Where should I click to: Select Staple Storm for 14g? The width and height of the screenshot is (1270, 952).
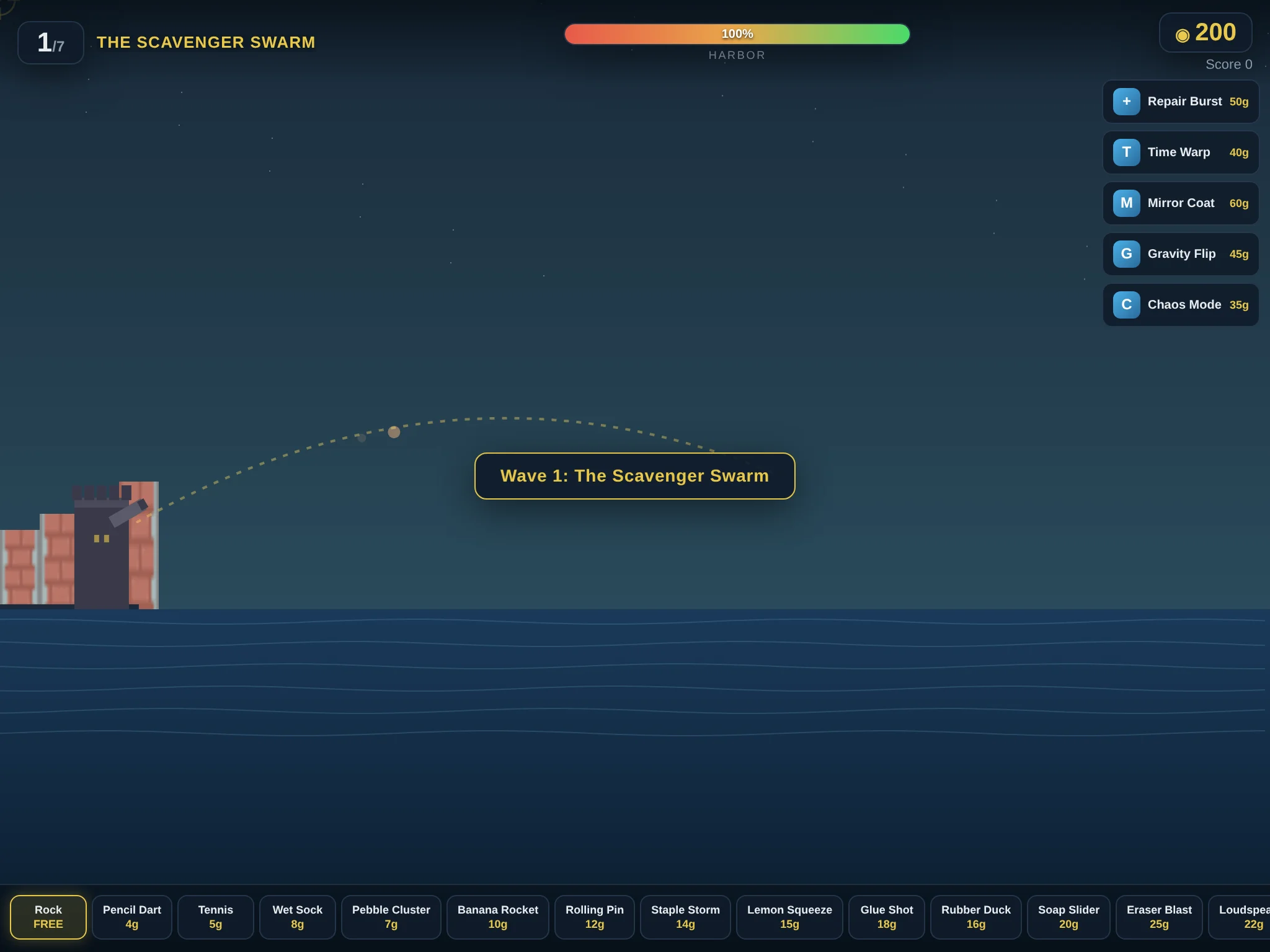click(x=686, y=917)
